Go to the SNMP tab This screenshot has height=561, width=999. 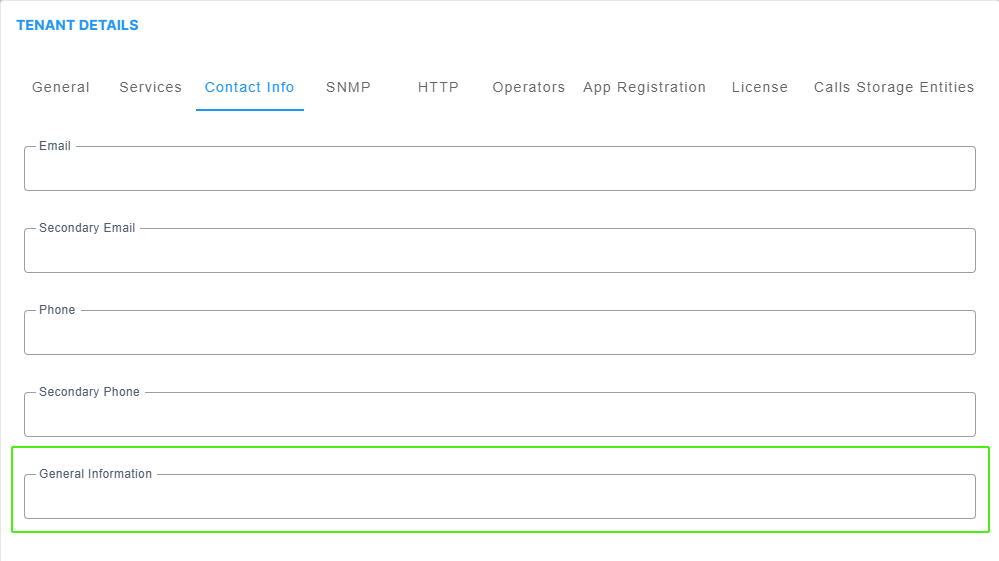tap(348, 87)
